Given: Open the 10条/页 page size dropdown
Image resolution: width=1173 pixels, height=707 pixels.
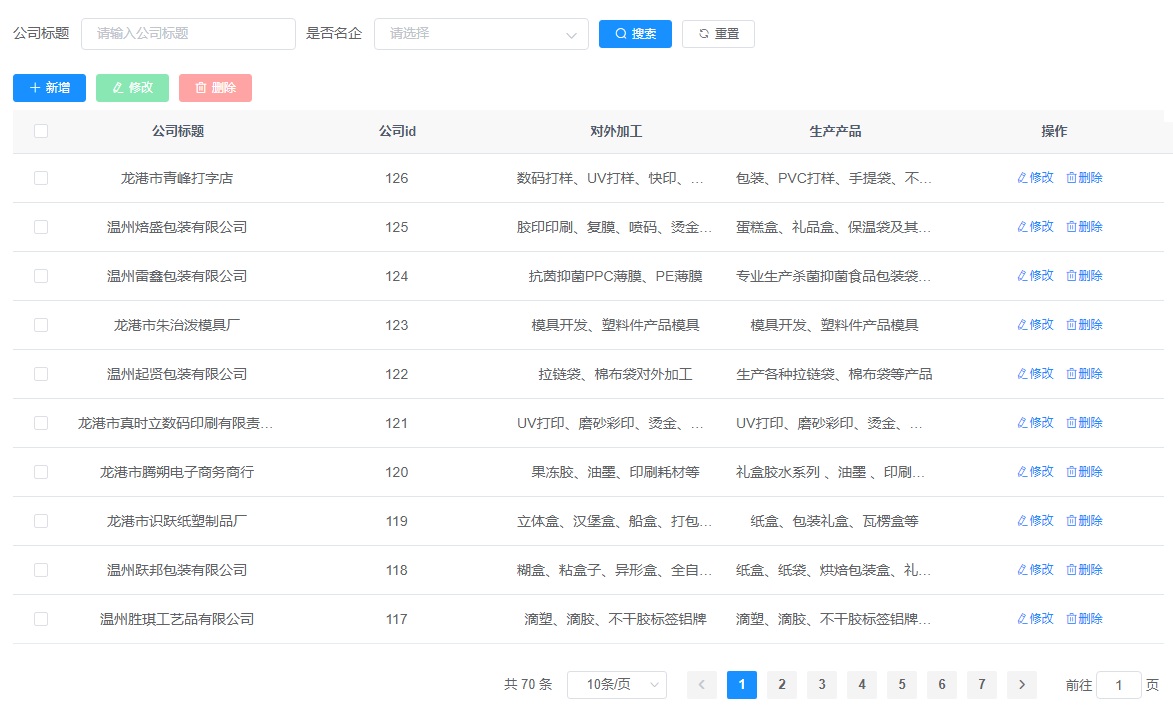Looking at the screenshot, I should [x=617, y=685].
